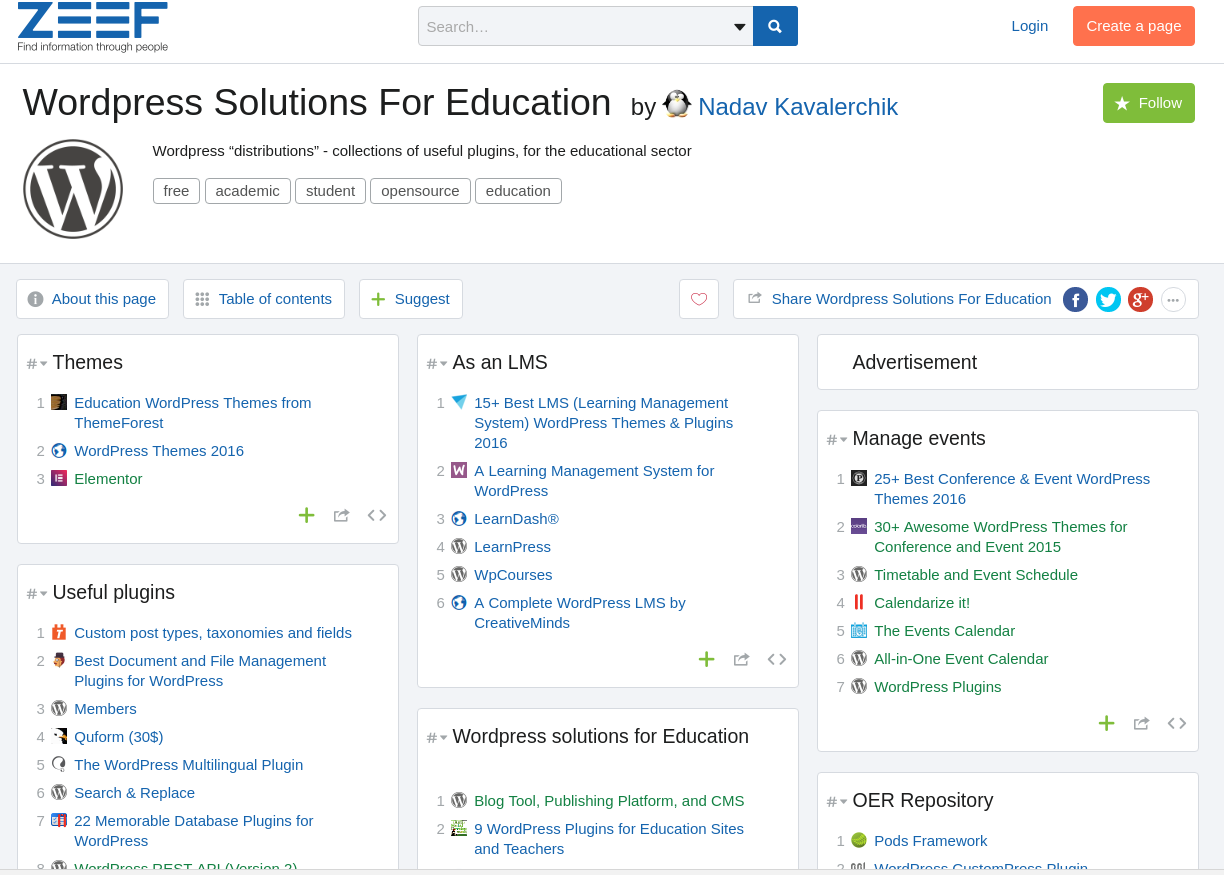
Task: Open WordPress Themes 2016 link
Action: click(159, 451)
